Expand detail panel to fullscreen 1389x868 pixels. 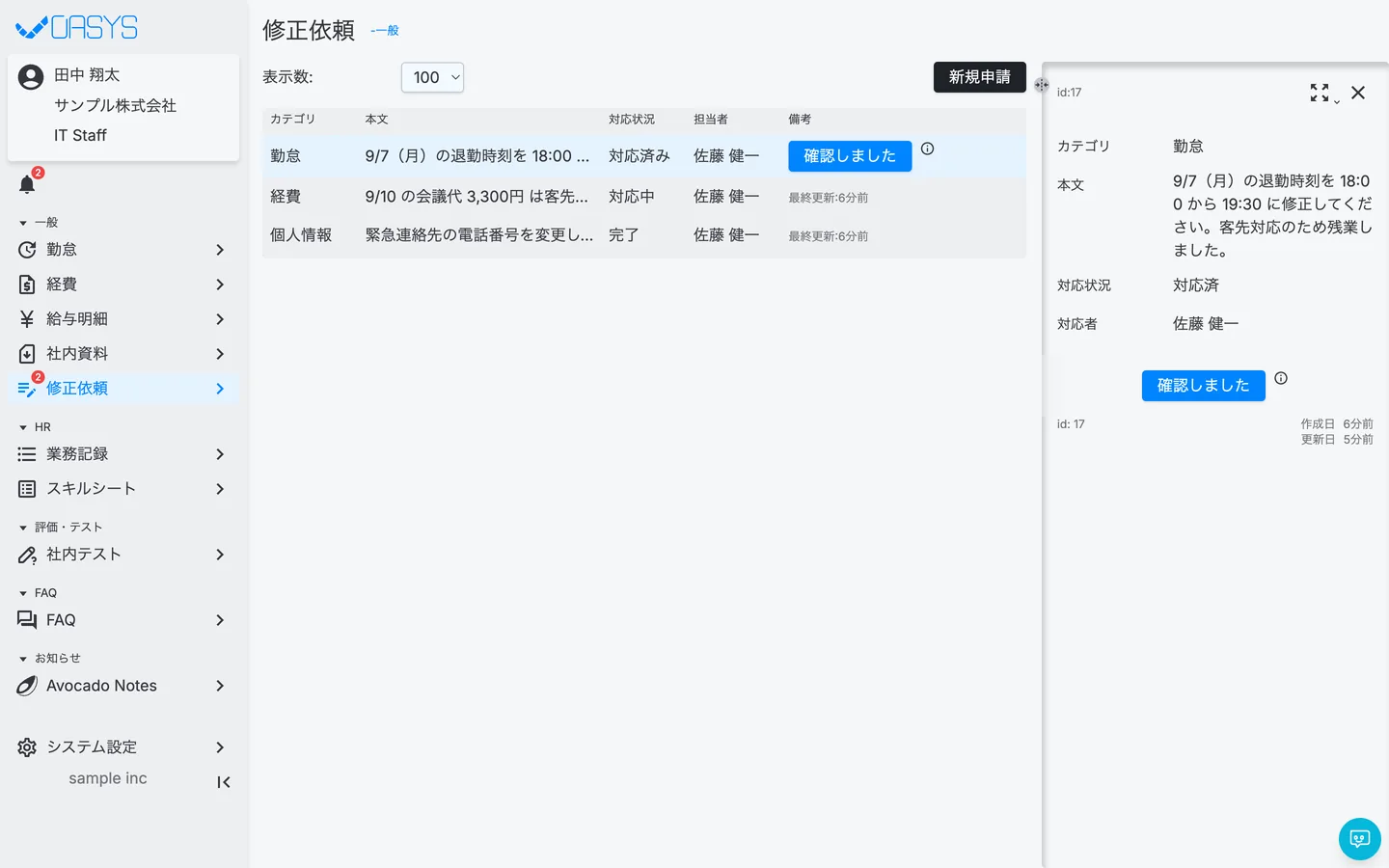tap(1320, 93)
